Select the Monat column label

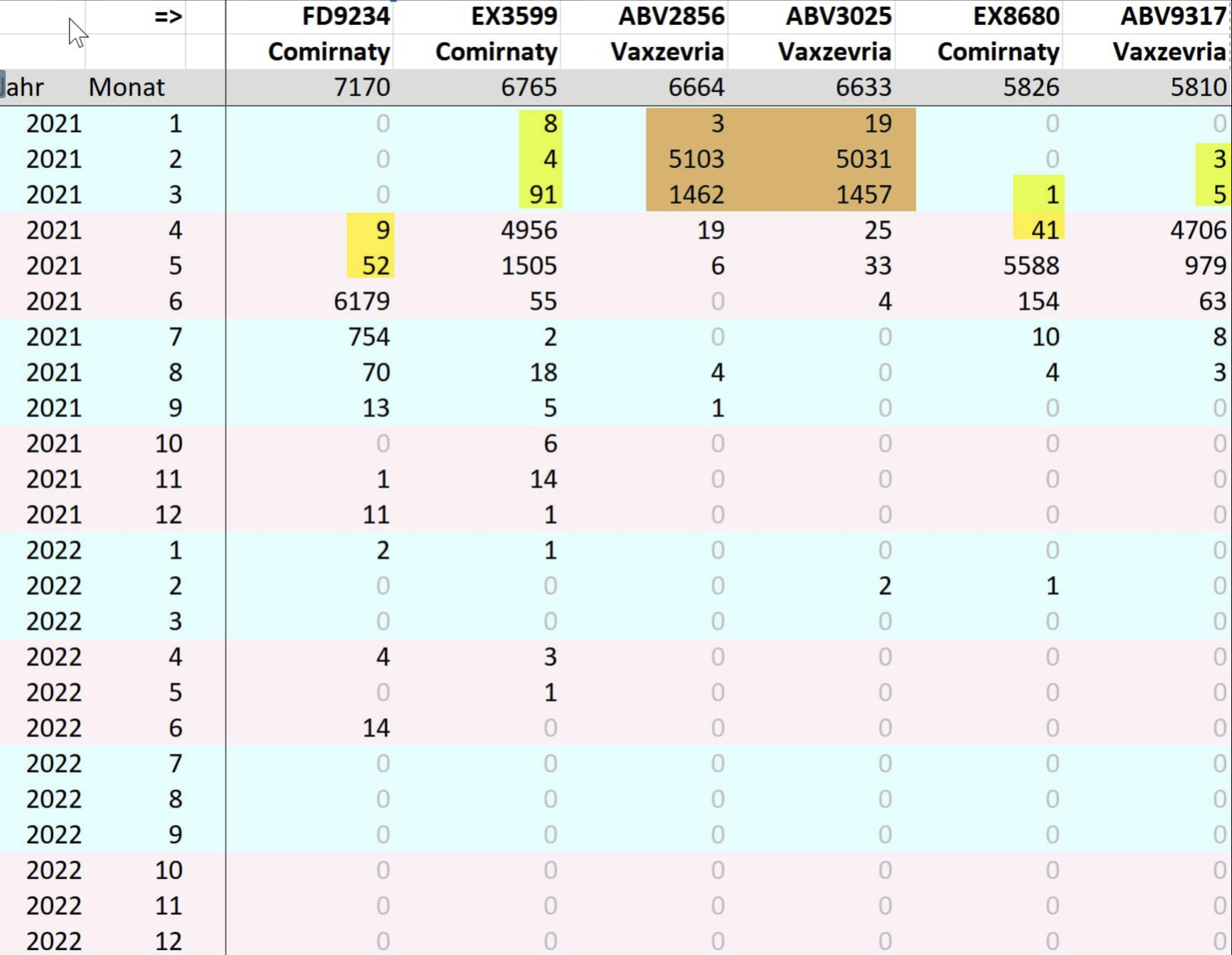pyautogui.click(x=127, y=88)
